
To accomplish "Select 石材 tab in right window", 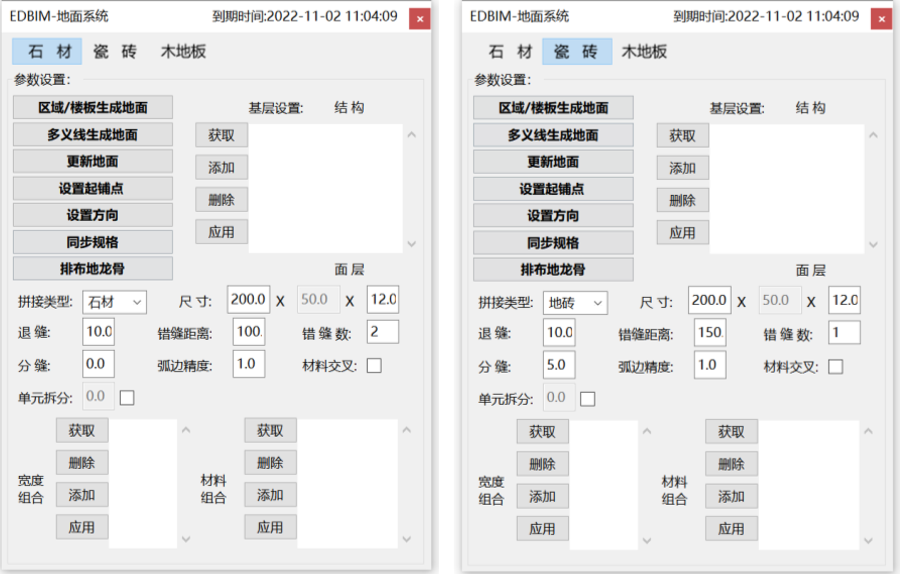I will 510,52.
